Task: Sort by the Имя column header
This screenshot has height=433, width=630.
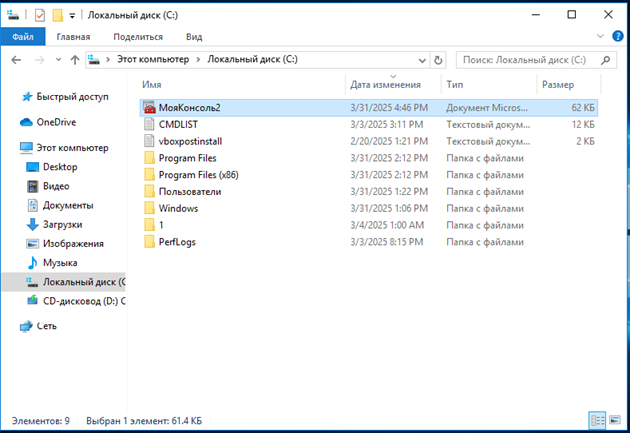Action: tap(151, 85)
